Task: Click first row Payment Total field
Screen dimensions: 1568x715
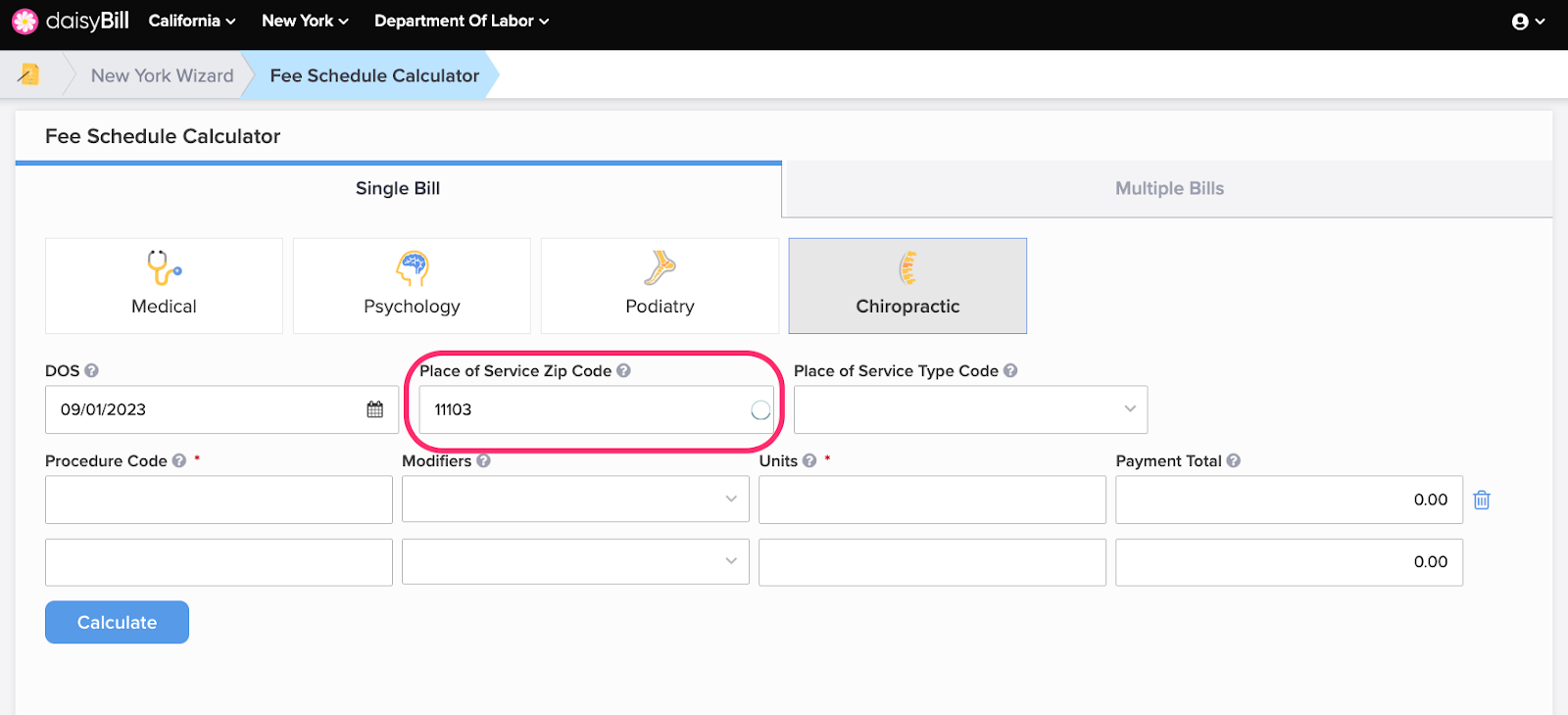Action: (1289, 500)
